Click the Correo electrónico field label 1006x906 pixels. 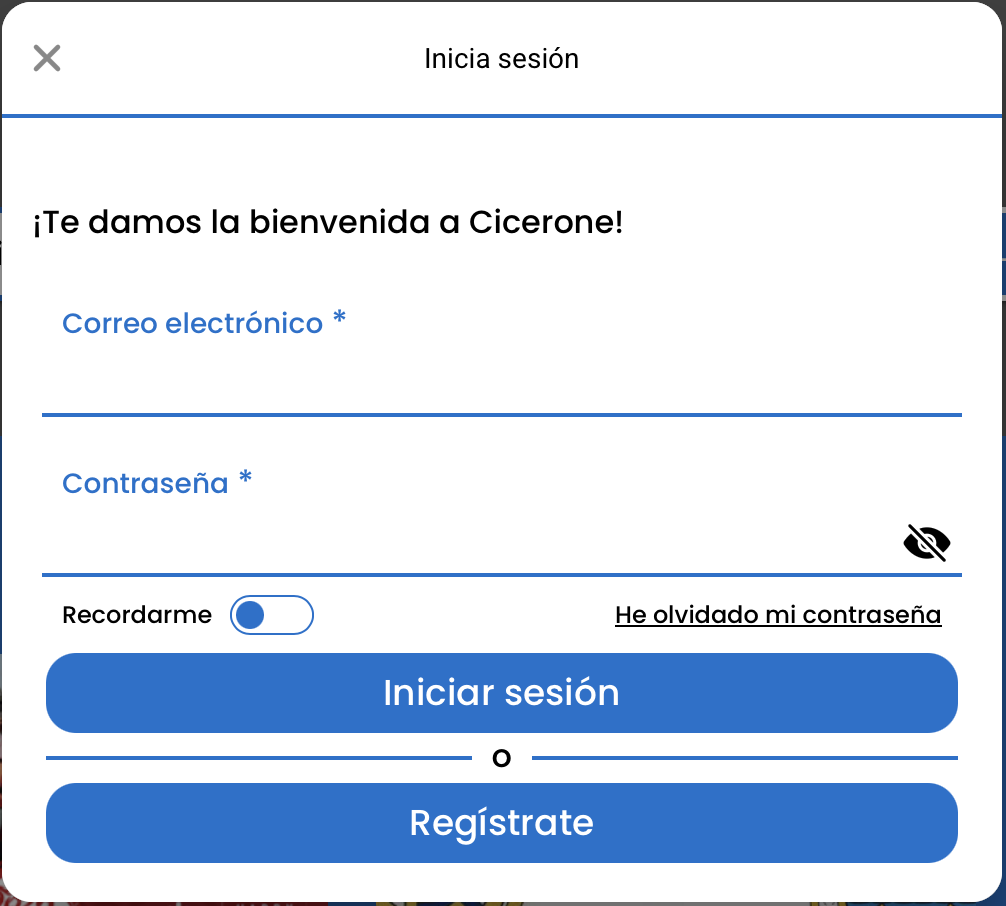192,323
